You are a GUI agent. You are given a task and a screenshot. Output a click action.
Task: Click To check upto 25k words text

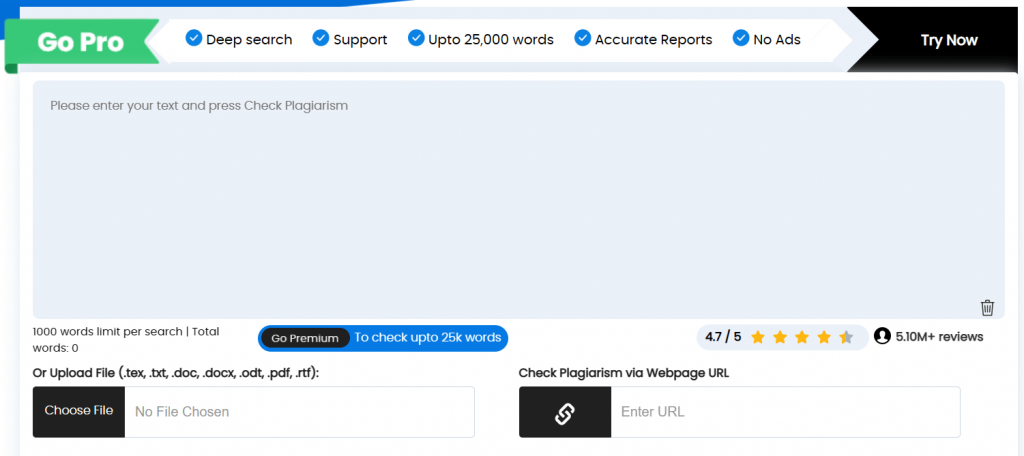(428, 338)
